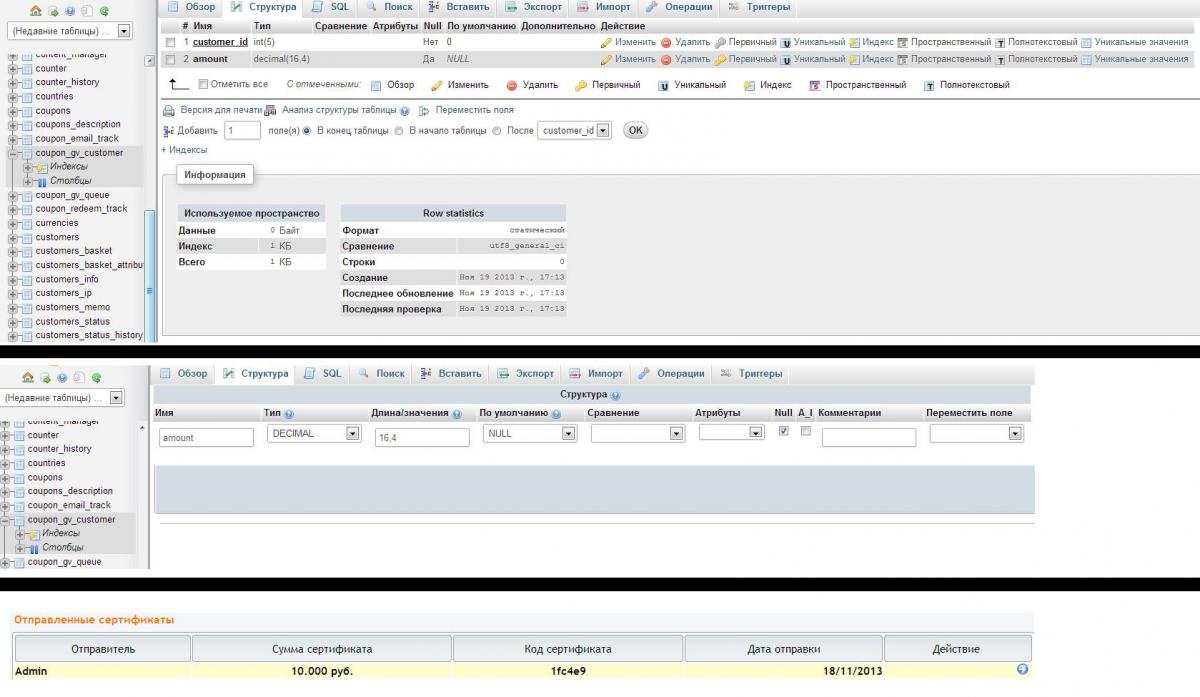The height and width of the screenshot is (697, 1200).
Task: Expand the По умолчанию NULL dropdown
Action: pos(529,434)
